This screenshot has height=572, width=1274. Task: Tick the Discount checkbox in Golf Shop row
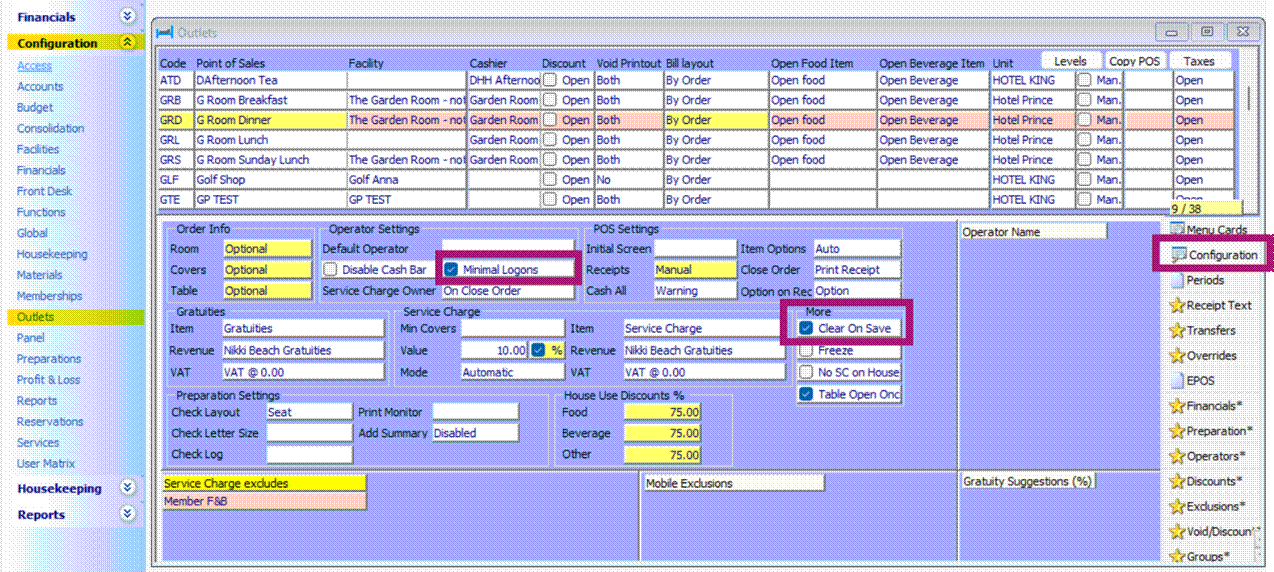549,180
